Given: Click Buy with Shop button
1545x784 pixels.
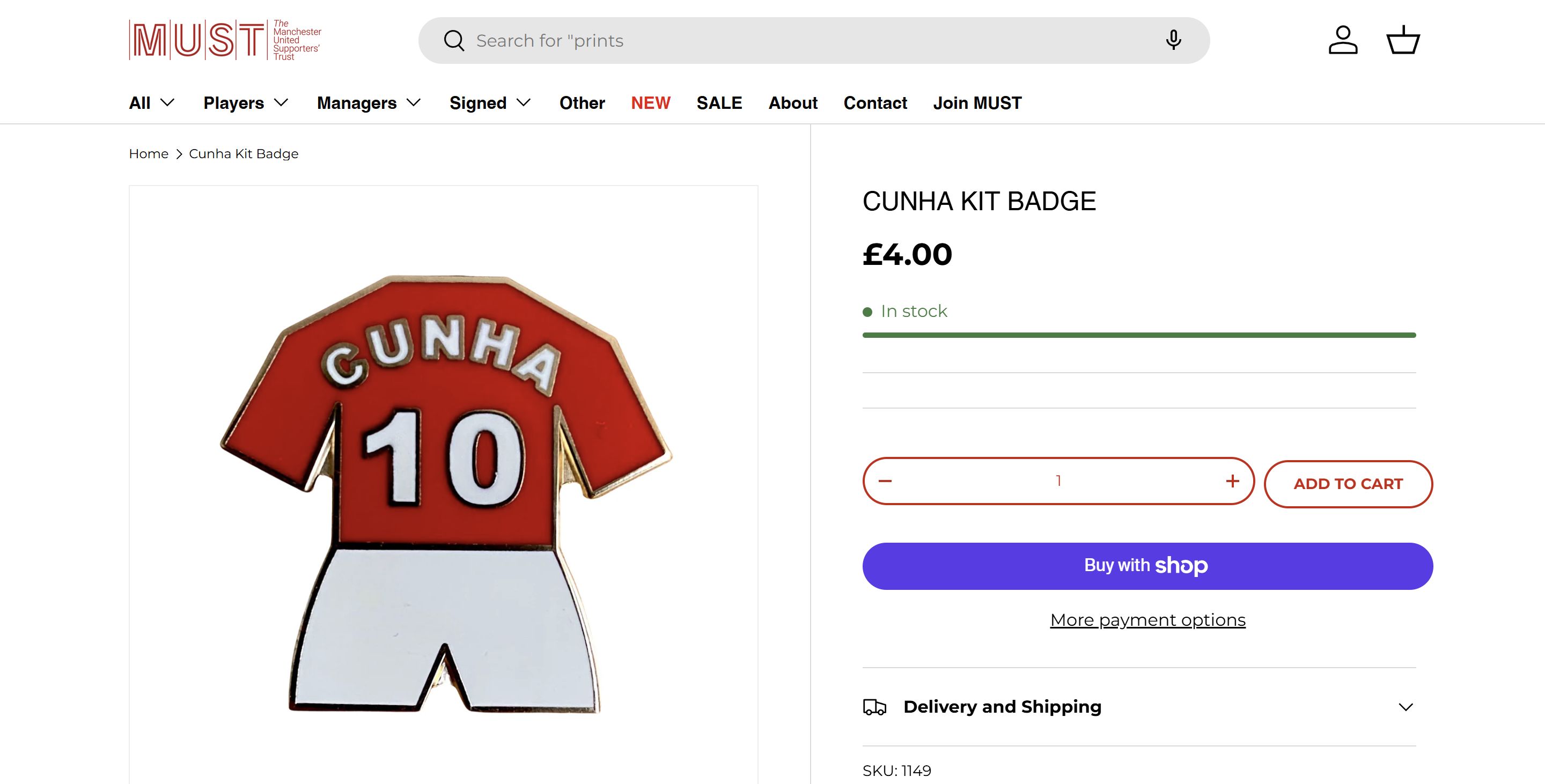Looking at the screenshot, I should coord(1147,566).
